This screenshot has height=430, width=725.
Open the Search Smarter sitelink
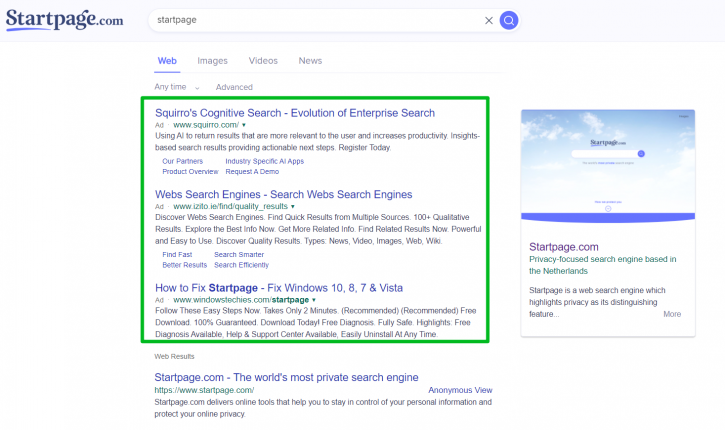tap(239, 254)
